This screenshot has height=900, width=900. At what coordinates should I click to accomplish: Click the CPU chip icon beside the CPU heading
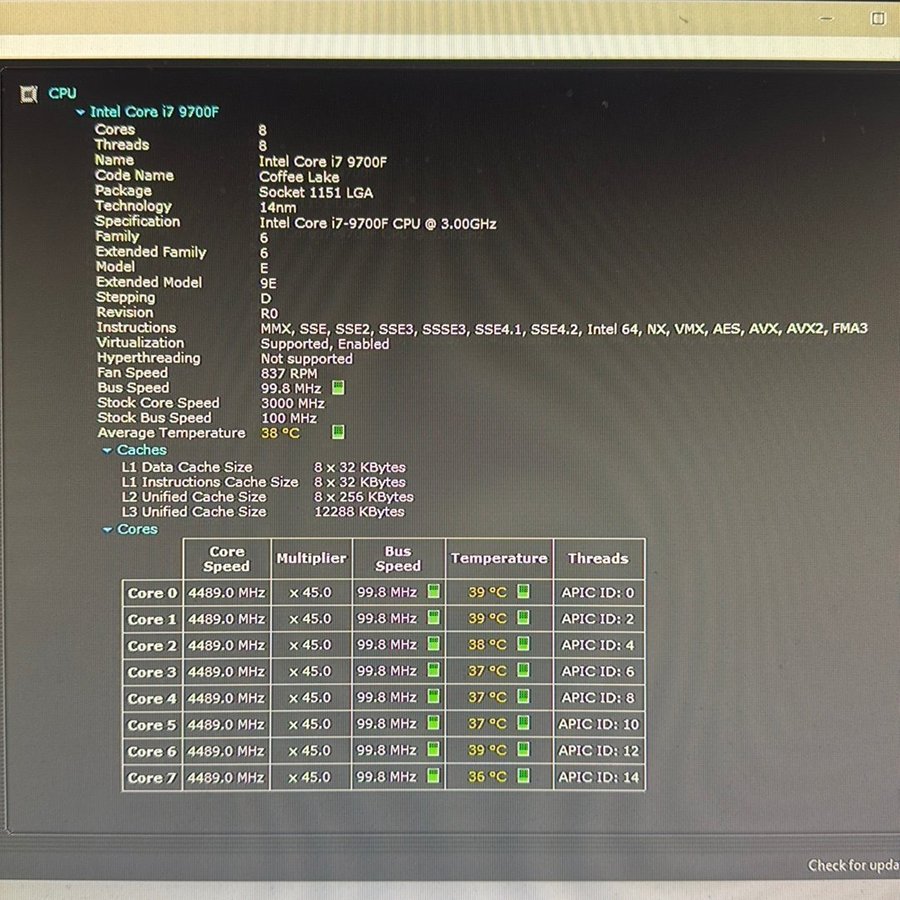pyautogui.click(x=29, y=94)
